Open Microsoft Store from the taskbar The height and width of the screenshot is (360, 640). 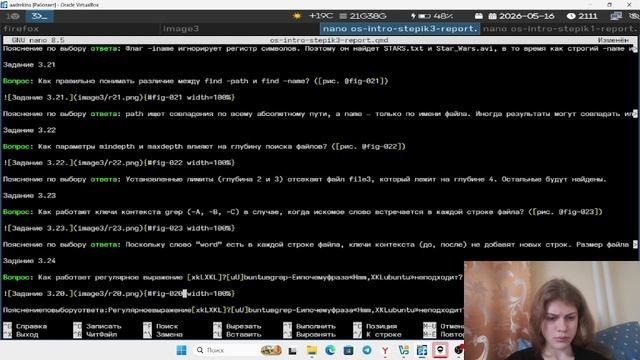click(x=348, y=350)
